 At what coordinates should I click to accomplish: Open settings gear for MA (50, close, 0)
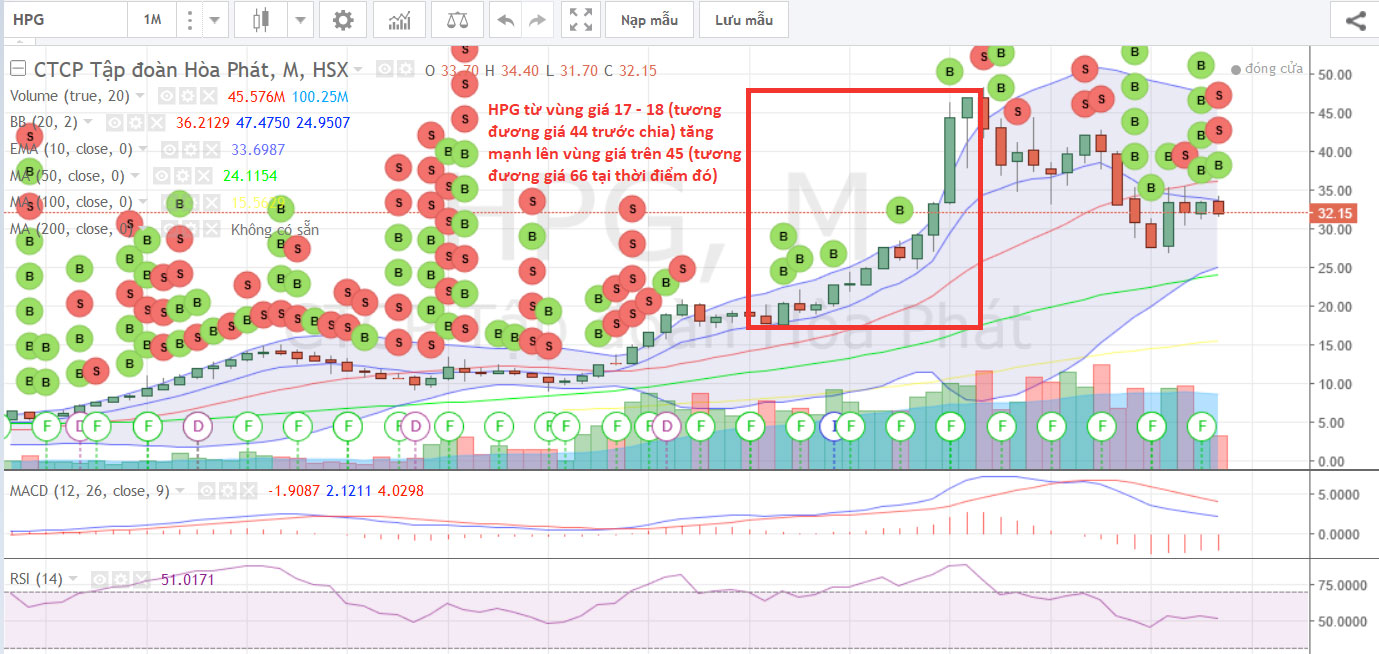pos(183,176)
